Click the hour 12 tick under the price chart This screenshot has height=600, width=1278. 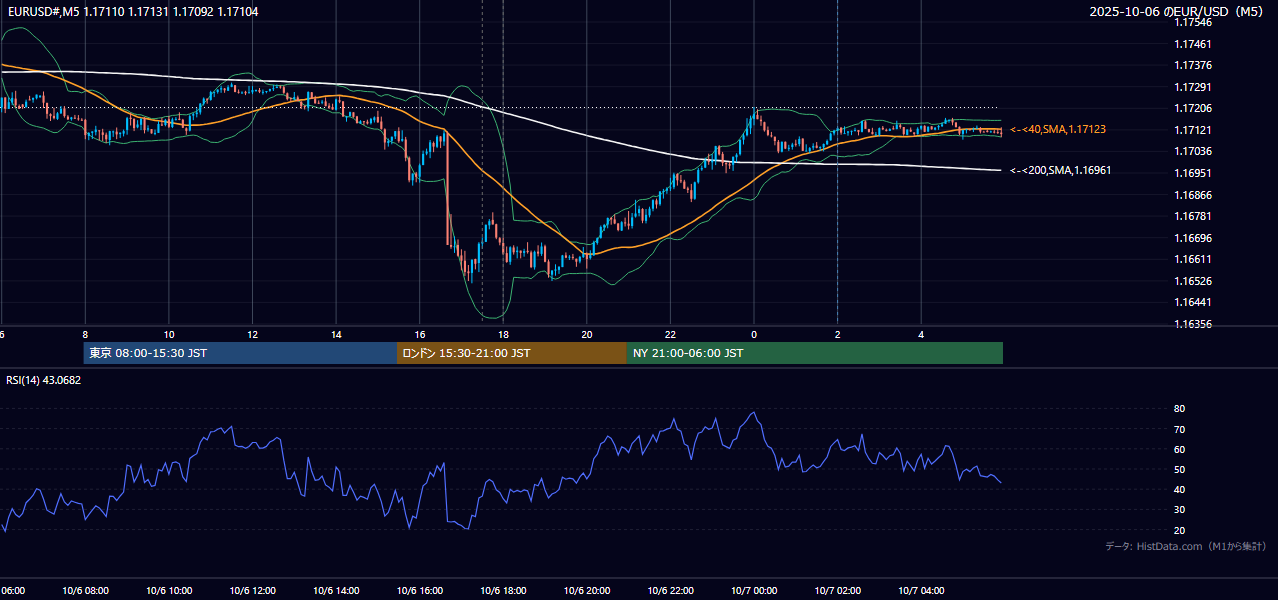[253, 335]
